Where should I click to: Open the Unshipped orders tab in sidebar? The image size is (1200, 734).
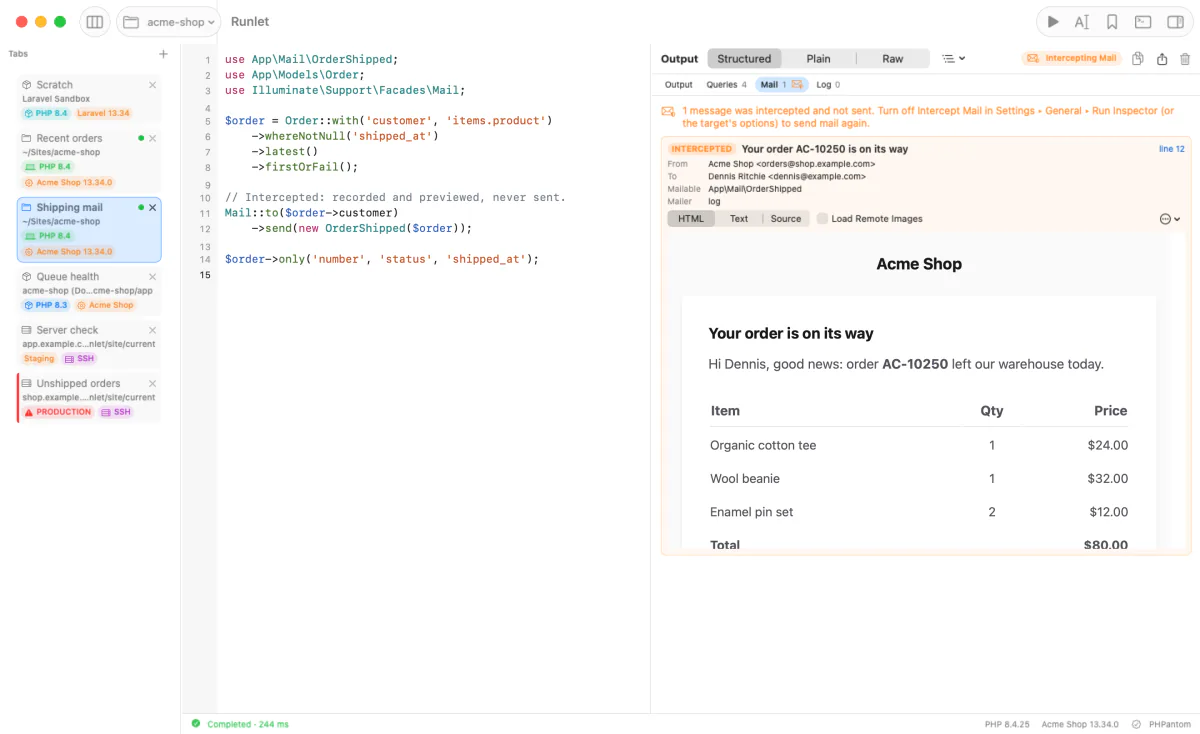click(x=88, y=397)
